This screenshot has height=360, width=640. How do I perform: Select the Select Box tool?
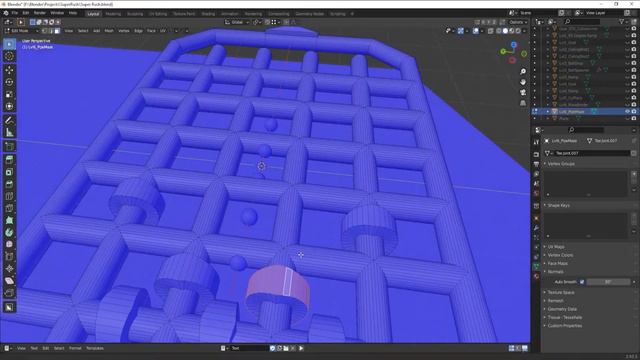point(9,44)
